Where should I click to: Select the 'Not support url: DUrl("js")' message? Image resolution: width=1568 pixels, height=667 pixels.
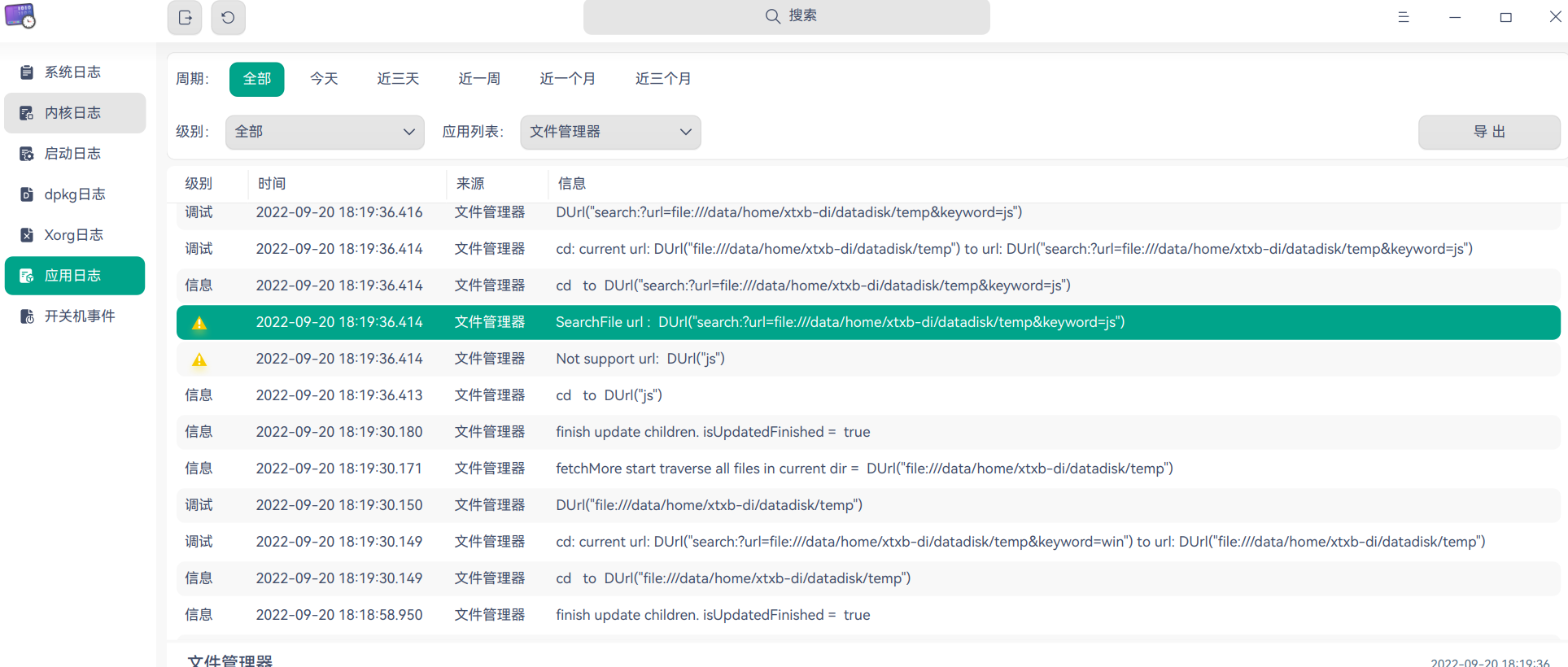pos(640,359)
